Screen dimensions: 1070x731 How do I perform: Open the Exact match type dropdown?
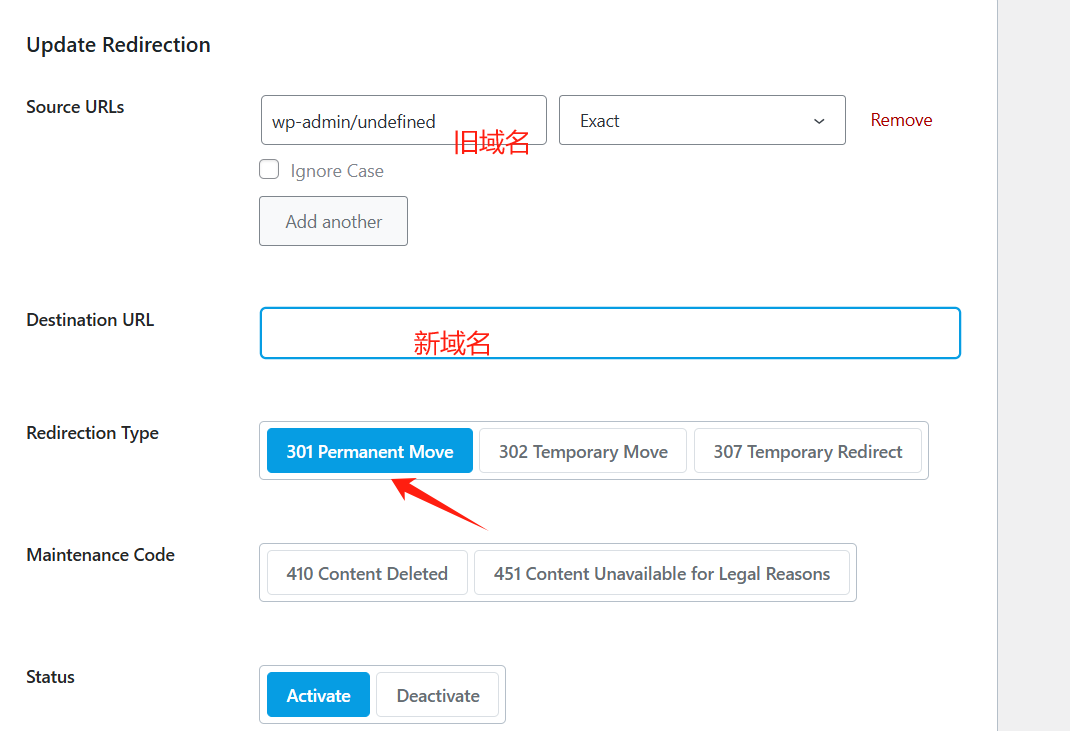click(x=700, y=119)
